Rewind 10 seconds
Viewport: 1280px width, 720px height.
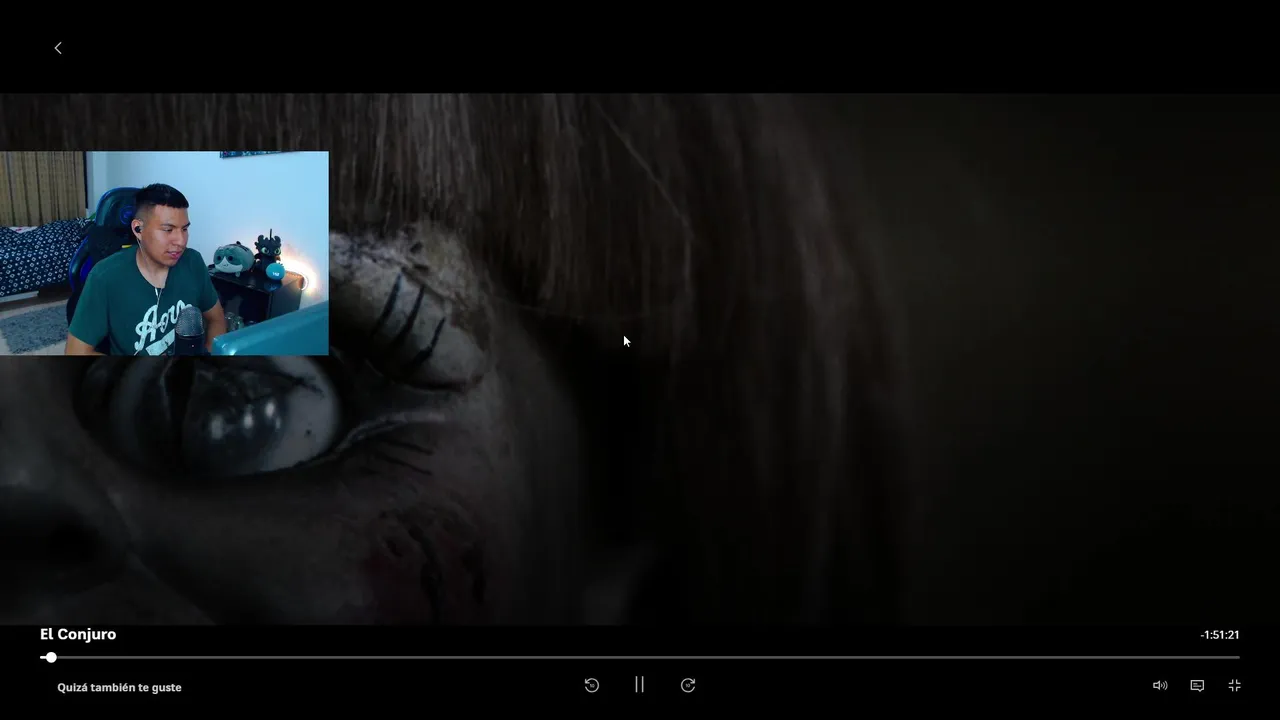coord(592,685)
